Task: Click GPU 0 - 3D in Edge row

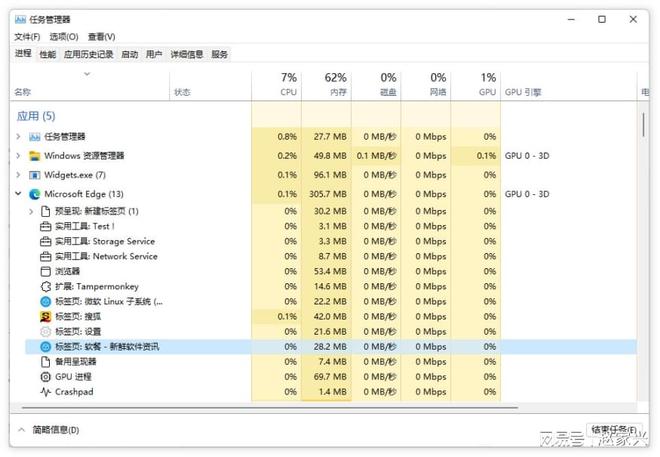Action: tap(527, 194)
